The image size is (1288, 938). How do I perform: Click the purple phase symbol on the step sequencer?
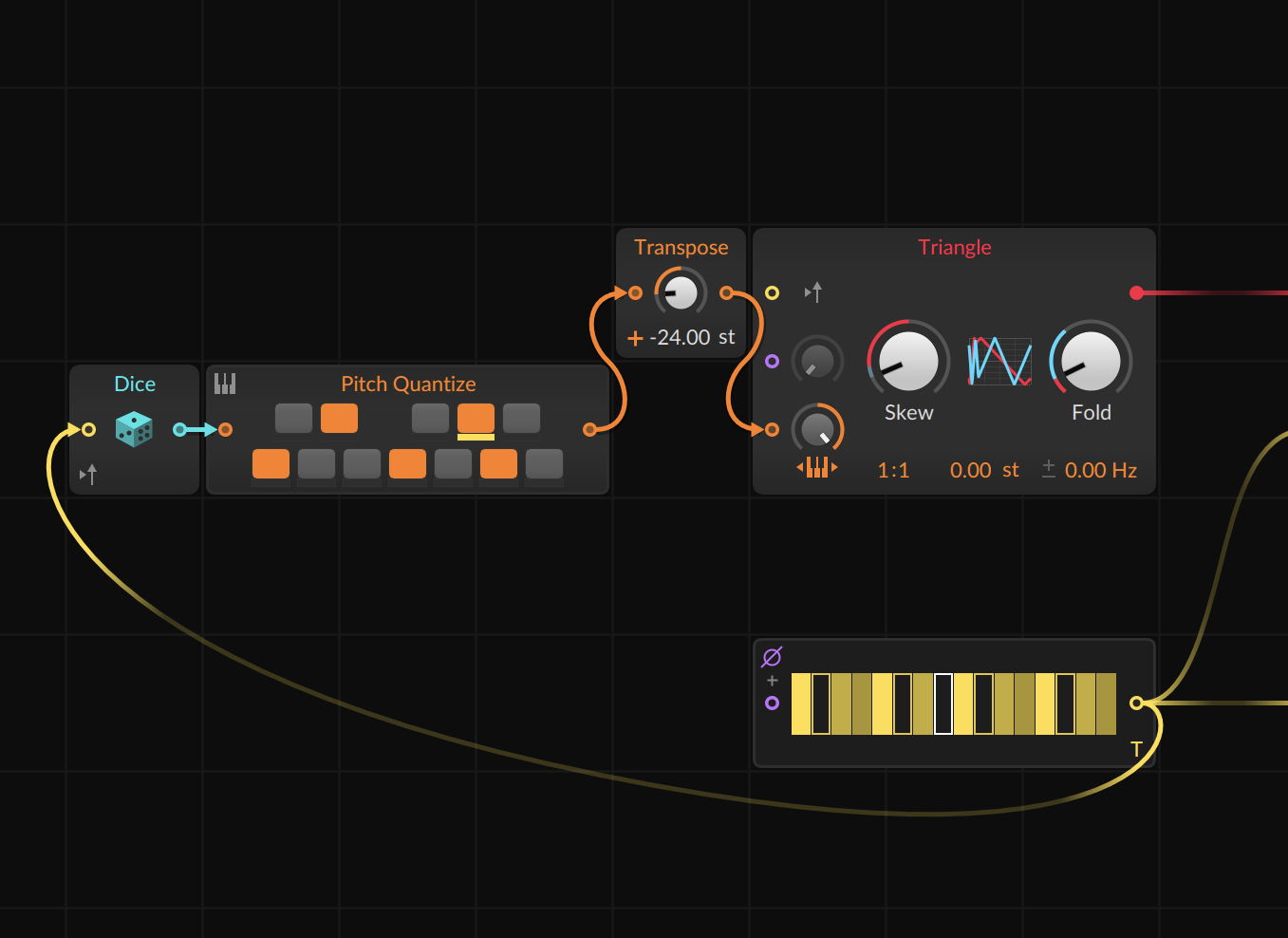coord(772,656)
